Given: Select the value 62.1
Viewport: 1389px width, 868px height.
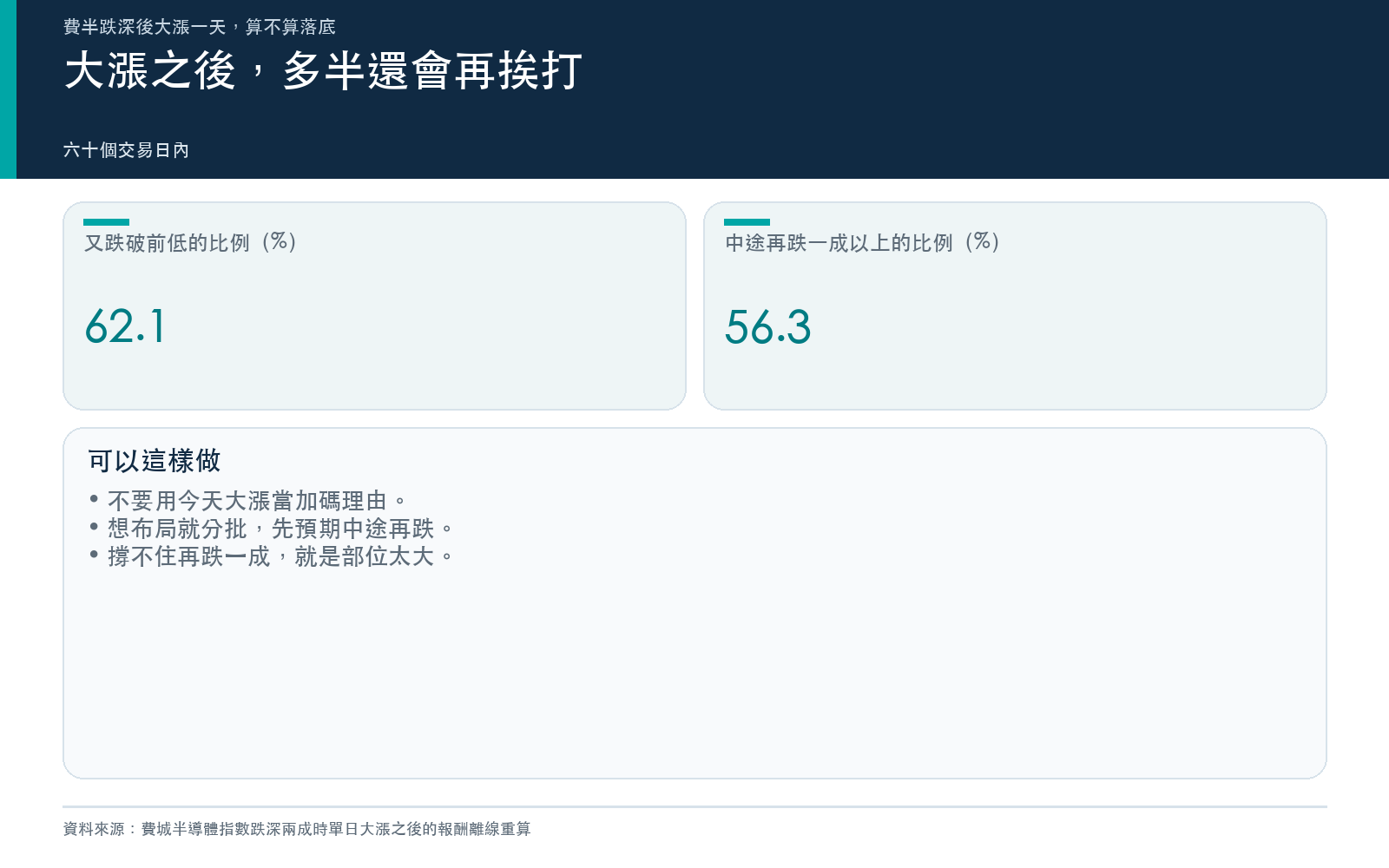Looking at the screenshot, I should click(x=125, y=327).
